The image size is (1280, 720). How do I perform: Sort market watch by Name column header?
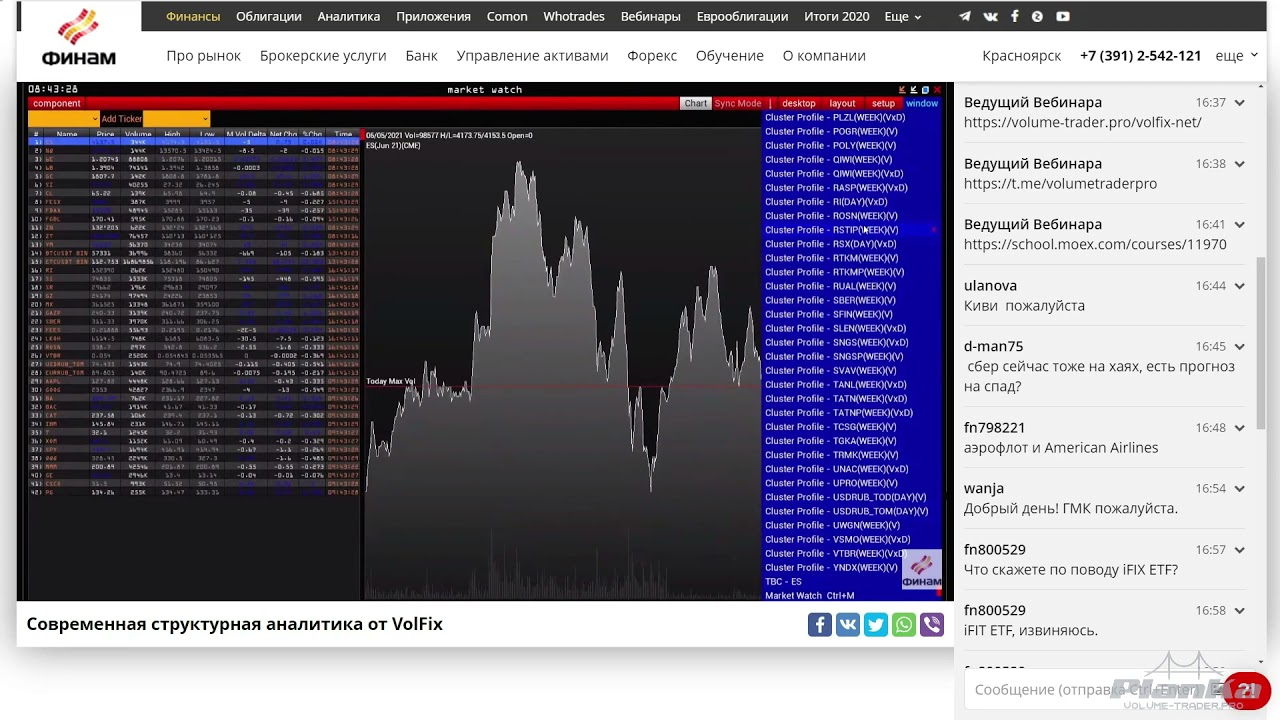click(67, 134)
